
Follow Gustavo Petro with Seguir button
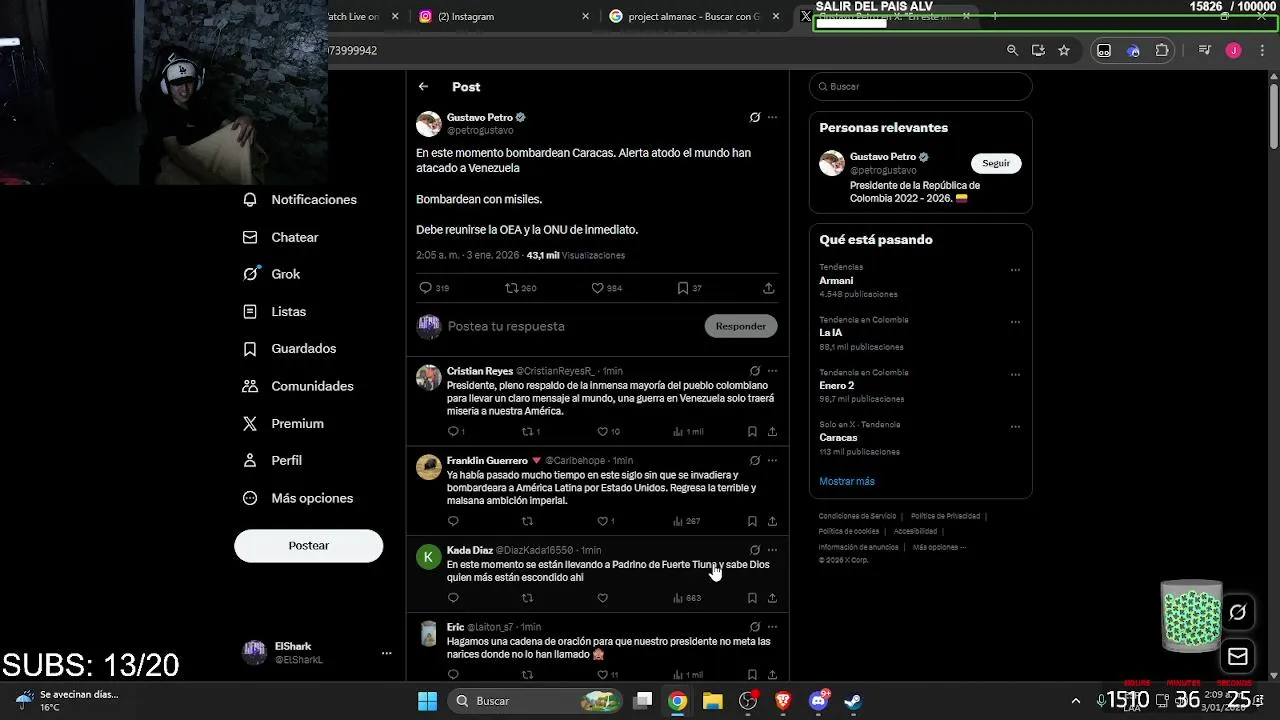pyautogui.click(x=996, y=163)
